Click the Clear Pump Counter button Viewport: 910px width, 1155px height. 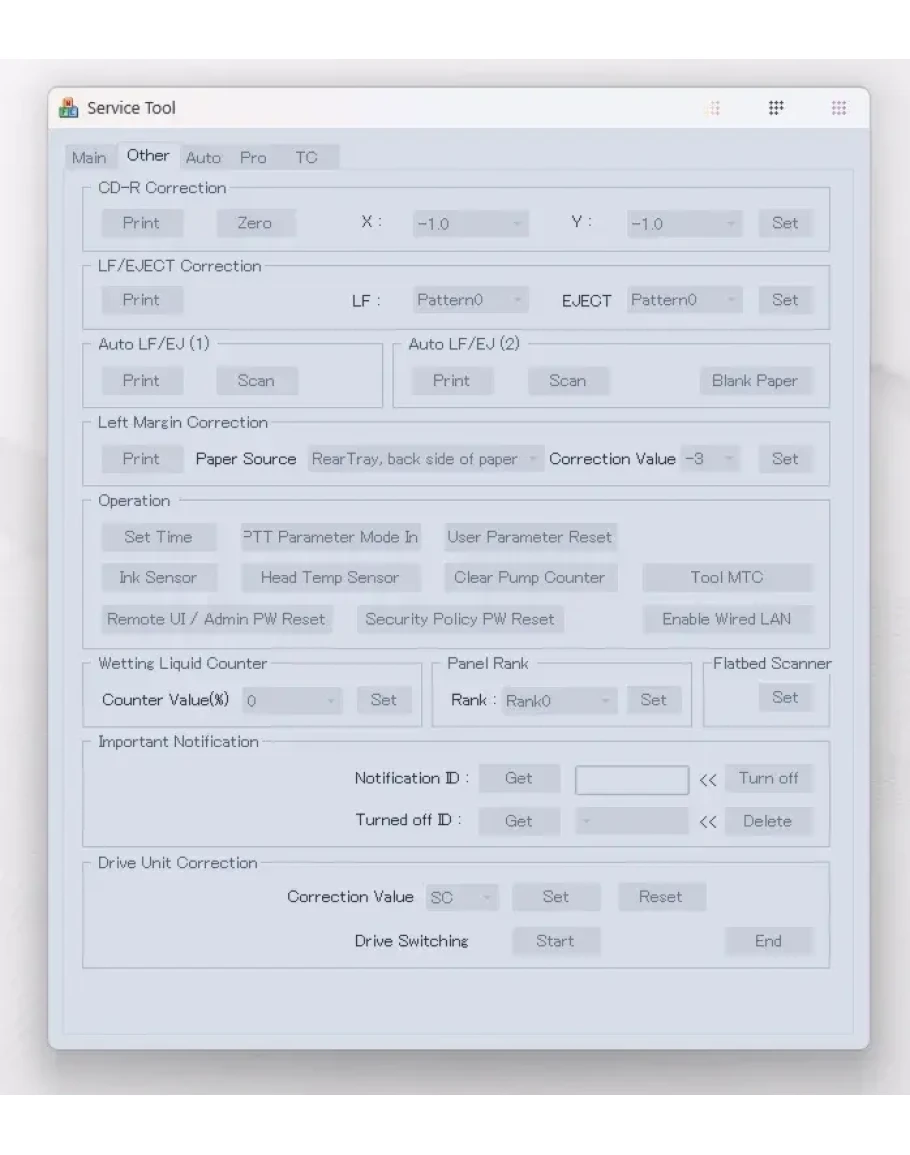pos(529,578)
